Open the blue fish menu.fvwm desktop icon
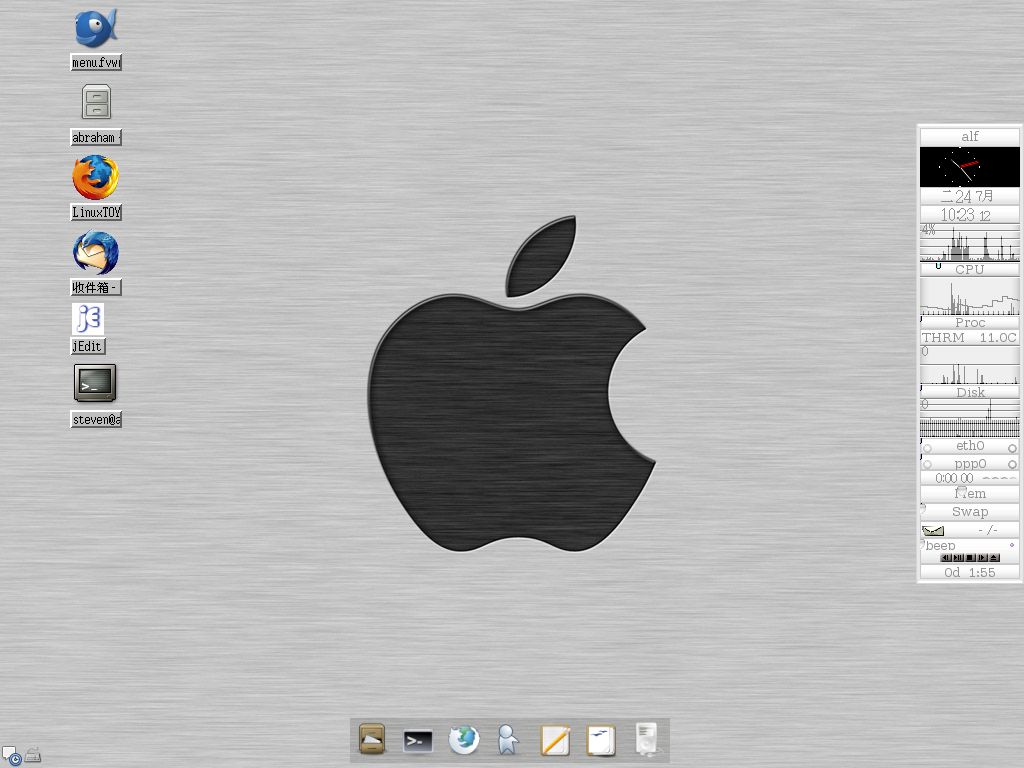The height and width of the screenshot is (768, 1024). (96, 28)
